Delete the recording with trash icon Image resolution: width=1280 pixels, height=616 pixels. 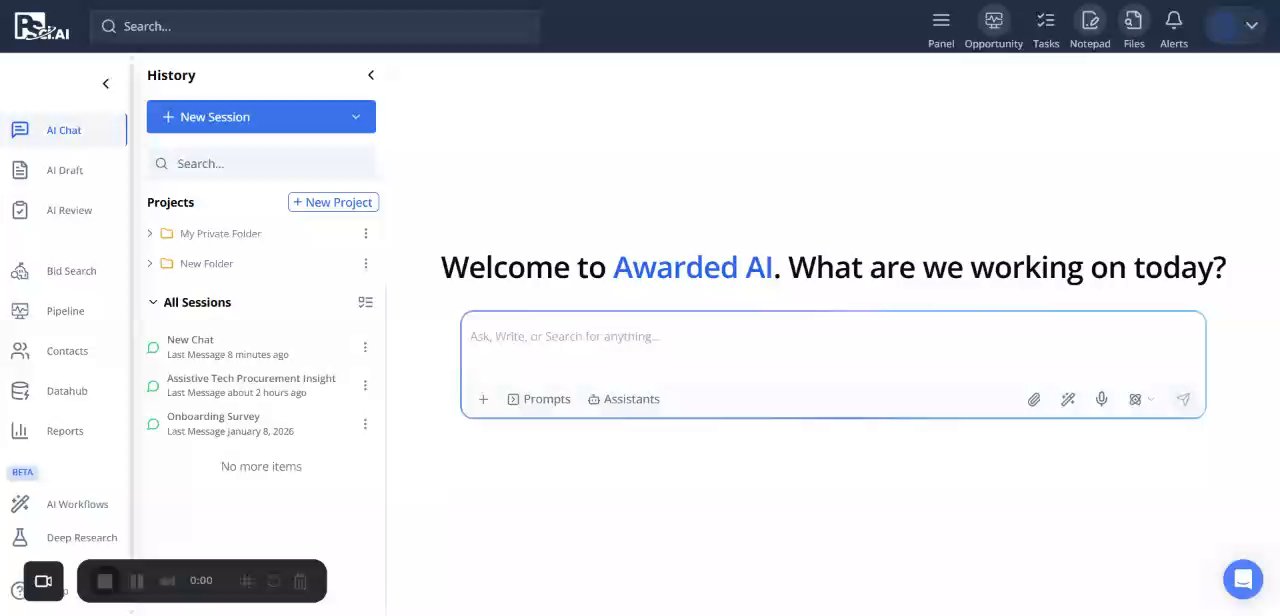pyautogui.click(x=301, y=581)
